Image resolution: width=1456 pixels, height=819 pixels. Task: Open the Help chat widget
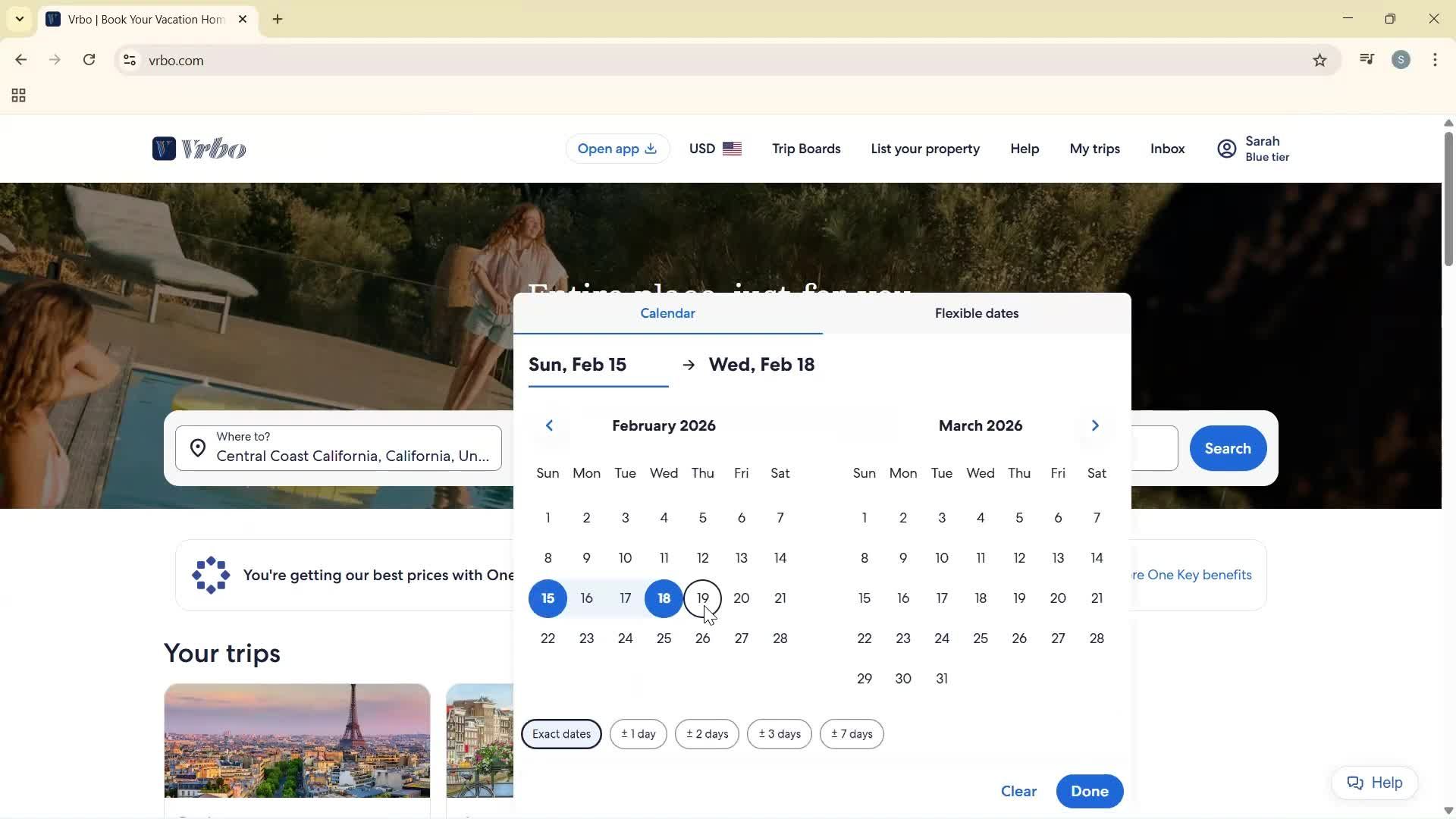(x=1373, y=783)
